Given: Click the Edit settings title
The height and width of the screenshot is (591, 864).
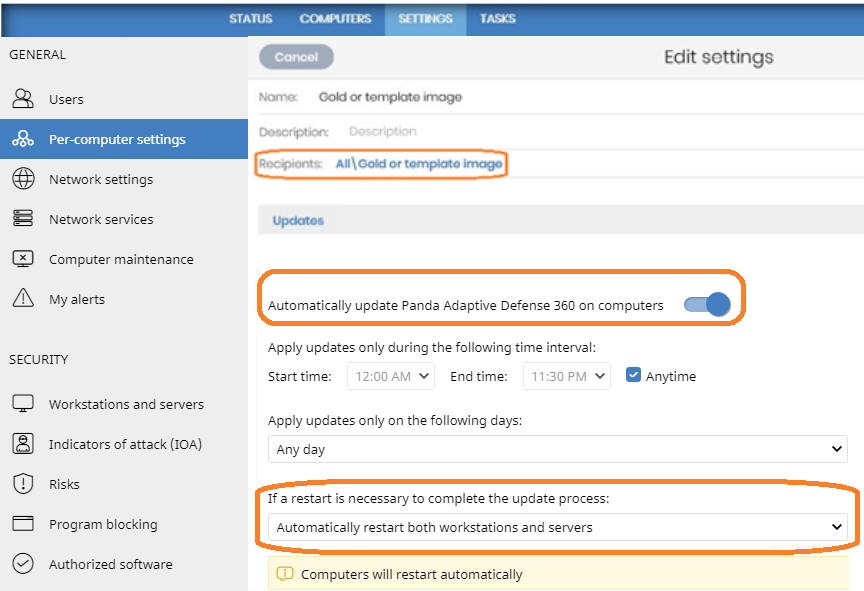Looking at the screenshot, I should click(x=719, y=57).
